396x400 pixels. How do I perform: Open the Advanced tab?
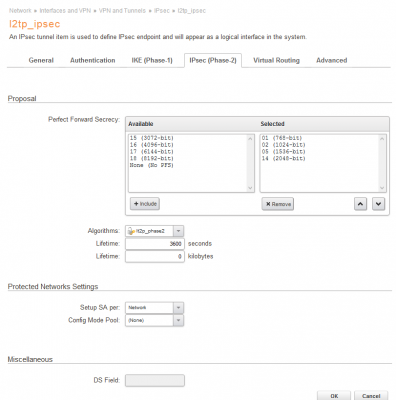click(x=332, y=60)
